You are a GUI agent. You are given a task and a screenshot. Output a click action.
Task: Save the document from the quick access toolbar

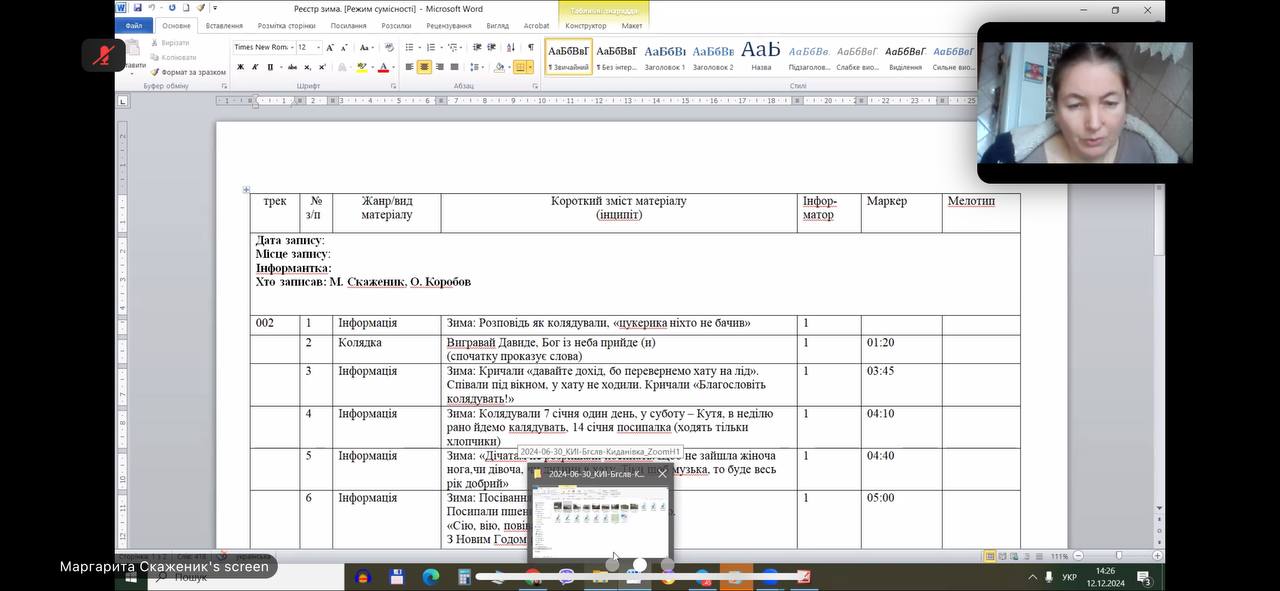(138, 8)
